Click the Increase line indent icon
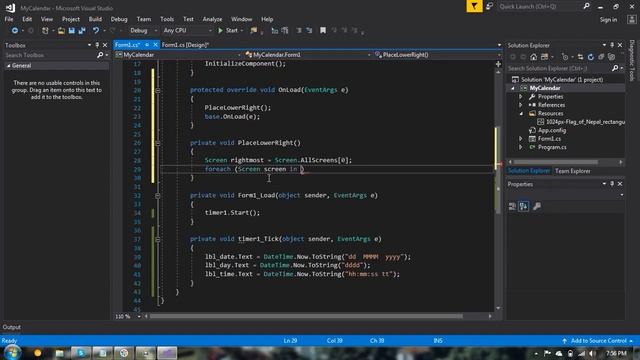The image size is (640, 360). pos(309,31)
